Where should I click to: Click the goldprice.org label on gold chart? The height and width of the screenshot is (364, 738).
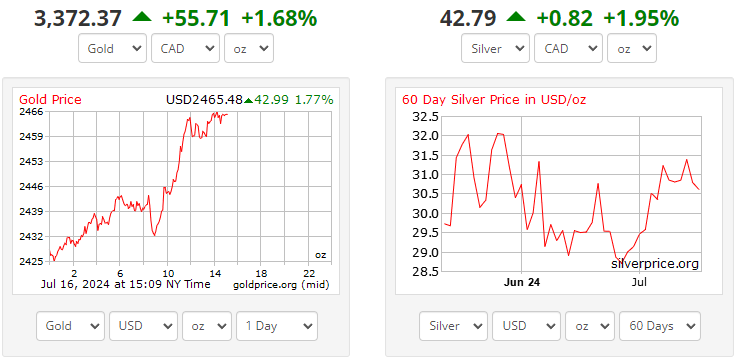point(265,285)
